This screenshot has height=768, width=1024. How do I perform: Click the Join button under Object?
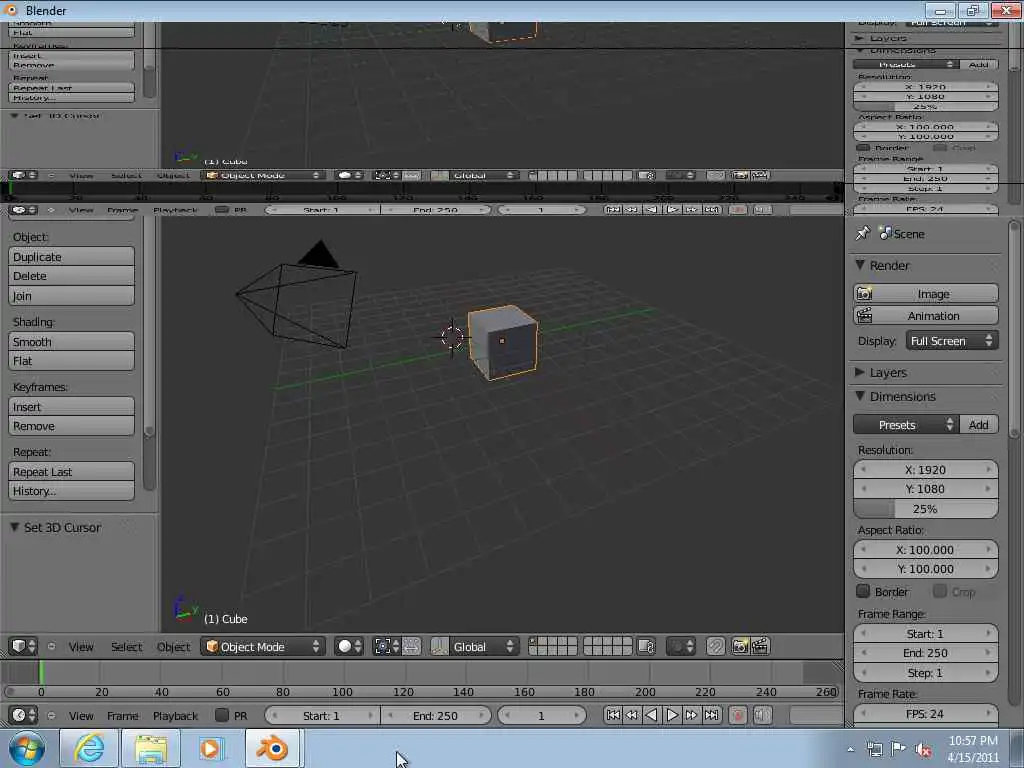[x=71, y=295]
